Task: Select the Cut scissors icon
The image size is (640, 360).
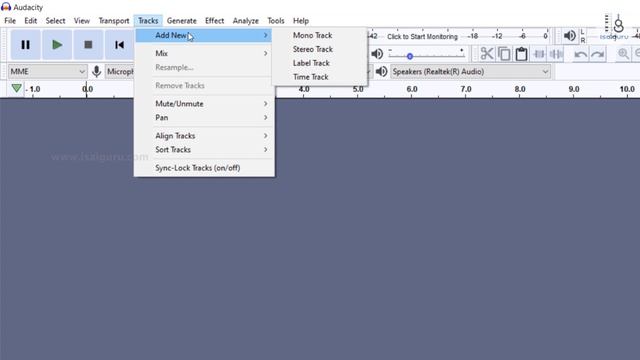Action: (487, 54)
